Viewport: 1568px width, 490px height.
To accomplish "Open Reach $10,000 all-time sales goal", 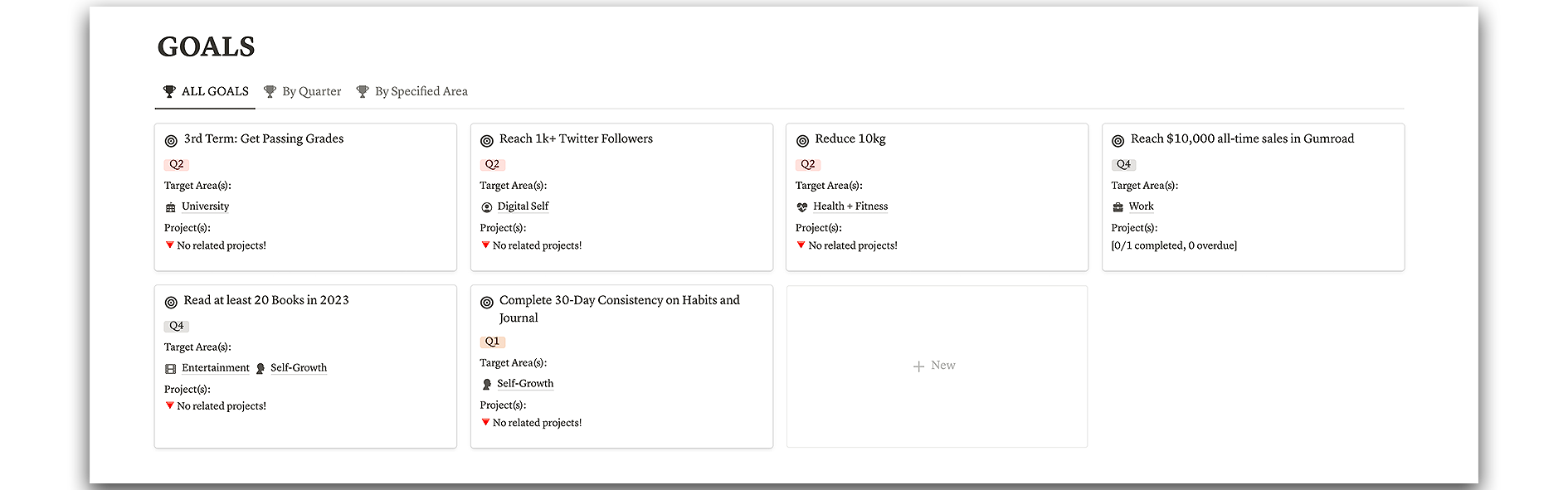I will click(x=1242, y=138).
